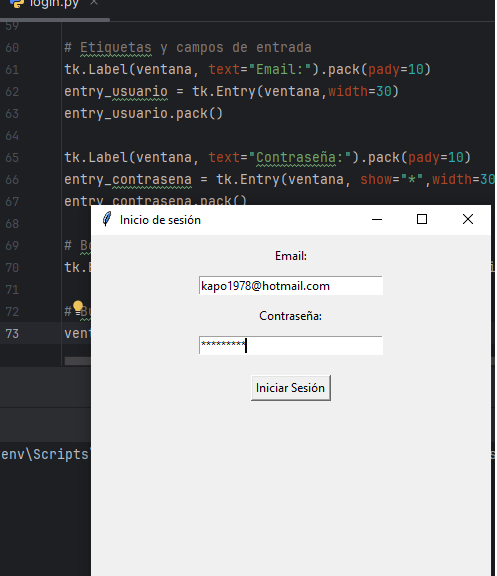The width and height of the screenshot is (497, 576).
Task: Focus the Email entry field
Action: [291, 285]
